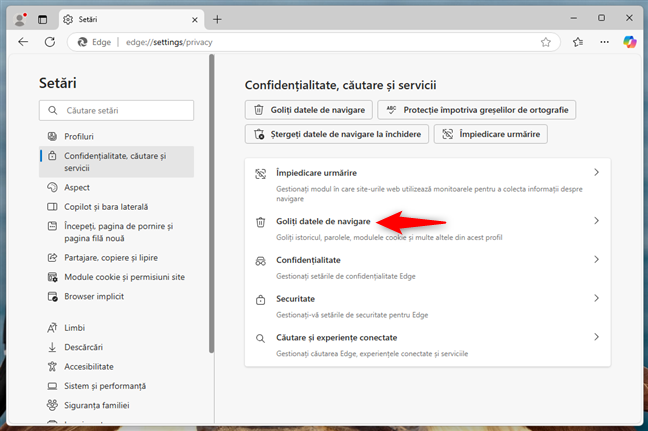This screenshot has width=648, height=431.
Task: Open Descărcări settings section
Action: click(117, 347)
